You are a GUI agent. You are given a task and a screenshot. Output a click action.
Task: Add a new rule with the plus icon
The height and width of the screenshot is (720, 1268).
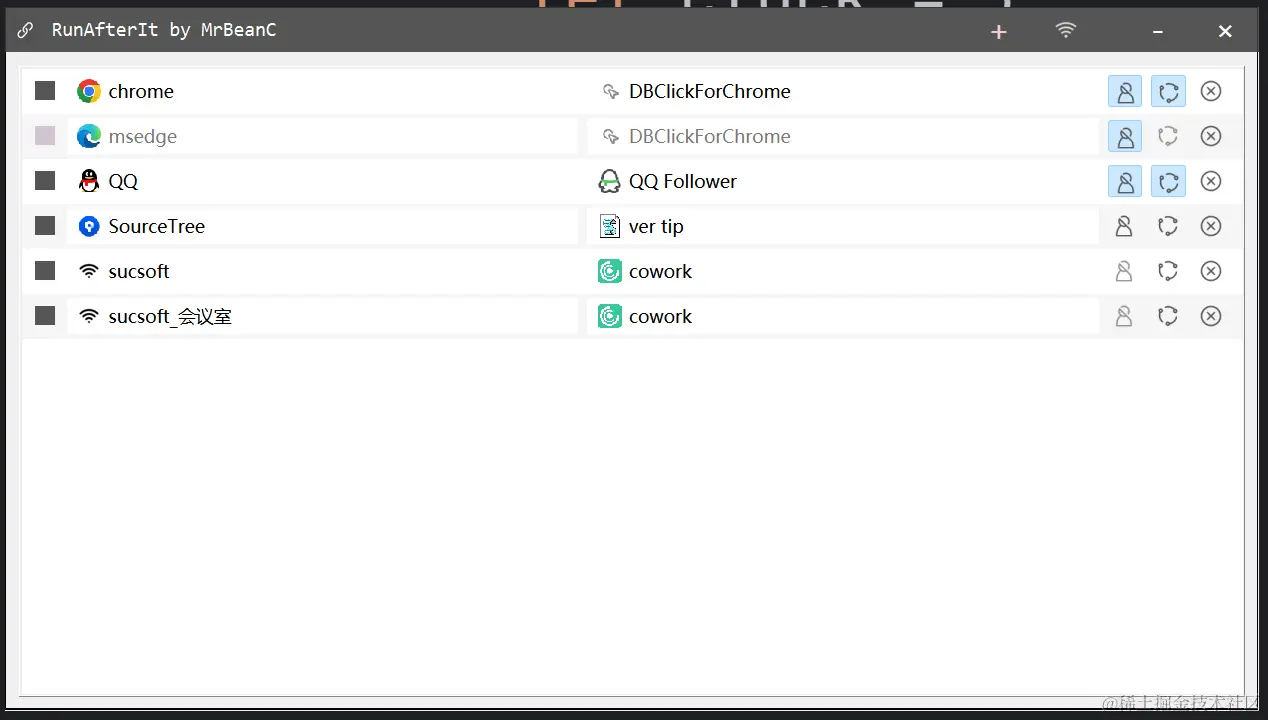[998, 32]
